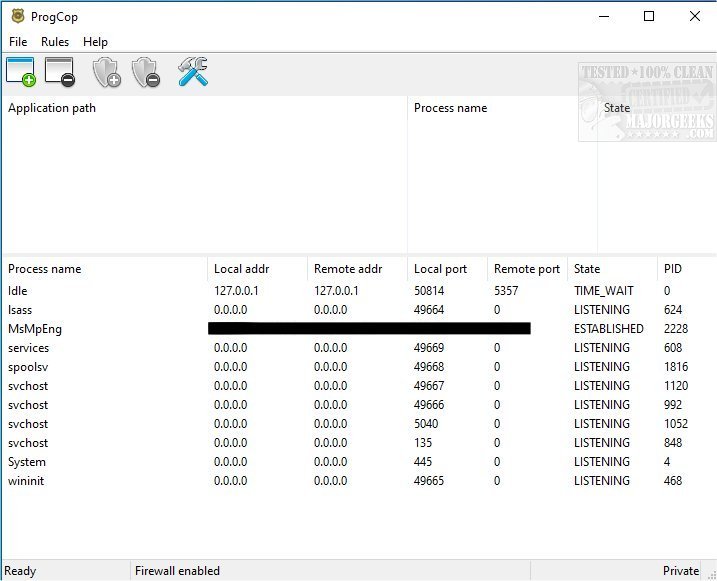Select the Idle process with TIME_WAIT state
The height and width of the screenshot is (581, 717).
(18, 291)
